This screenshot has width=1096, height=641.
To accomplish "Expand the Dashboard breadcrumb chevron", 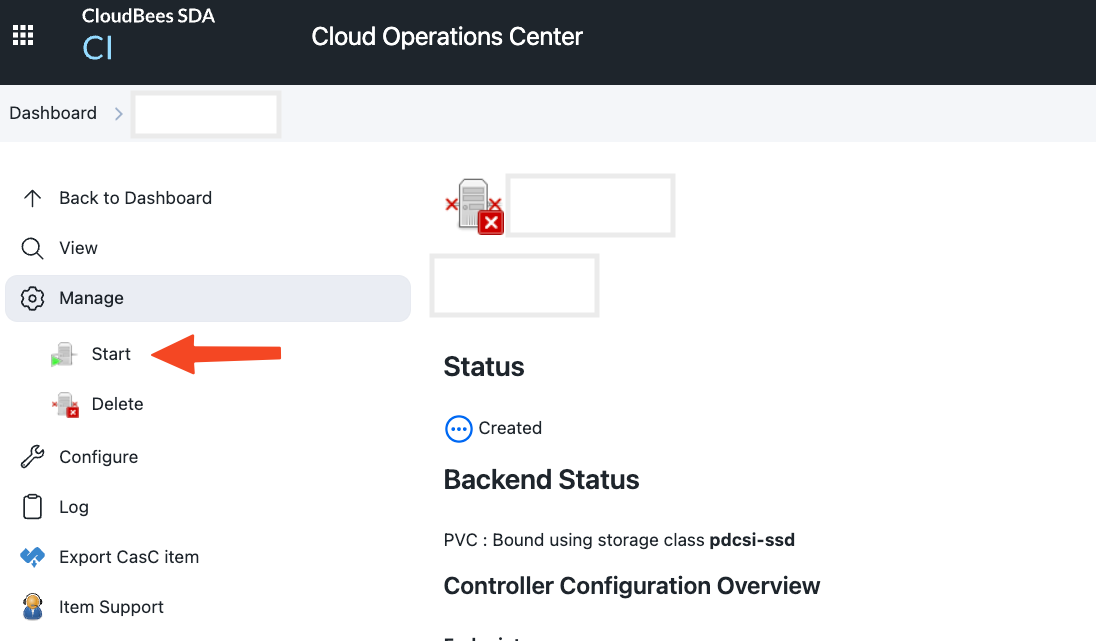I will coord(118,114).
